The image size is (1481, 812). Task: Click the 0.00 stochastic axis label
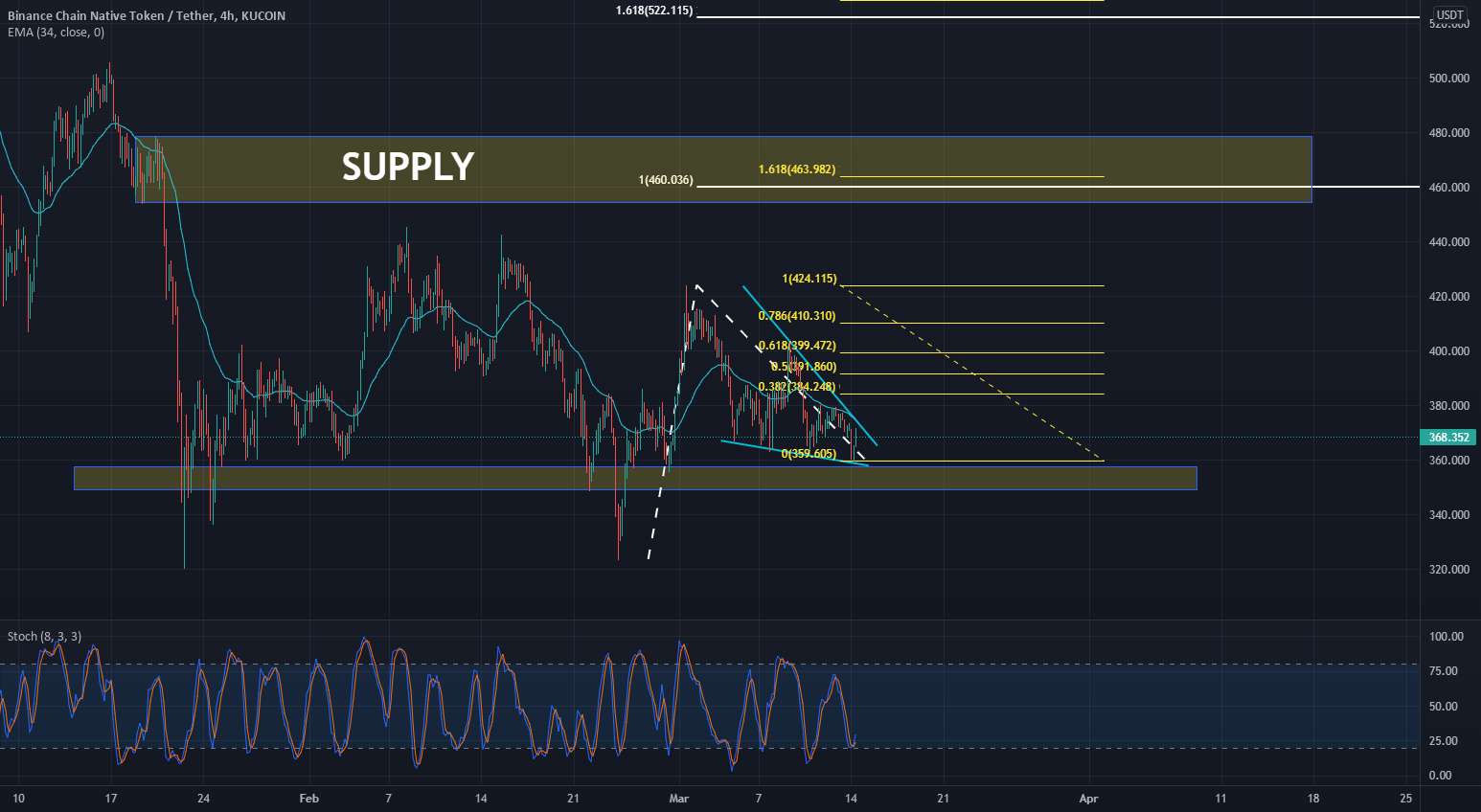click(1442, 776)
